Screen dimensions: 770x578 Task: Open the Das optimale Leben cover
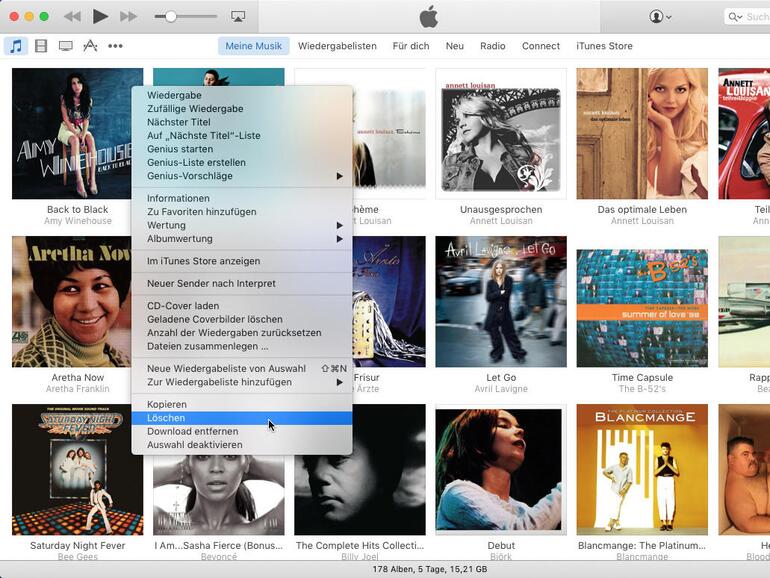(642, 134)
